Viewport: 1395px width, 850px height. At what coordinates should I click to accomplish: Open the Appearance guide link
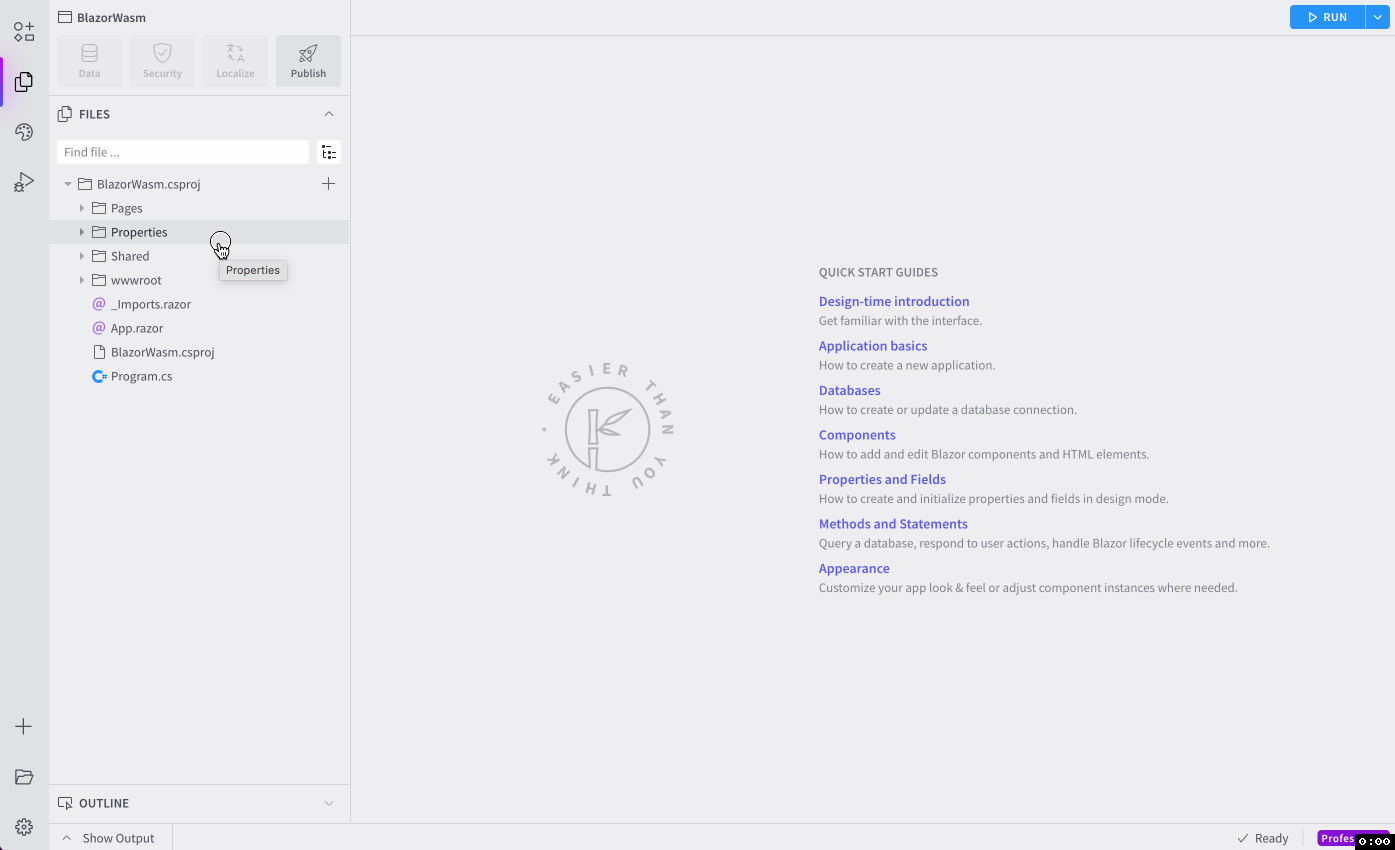click(x=854, y=568)
